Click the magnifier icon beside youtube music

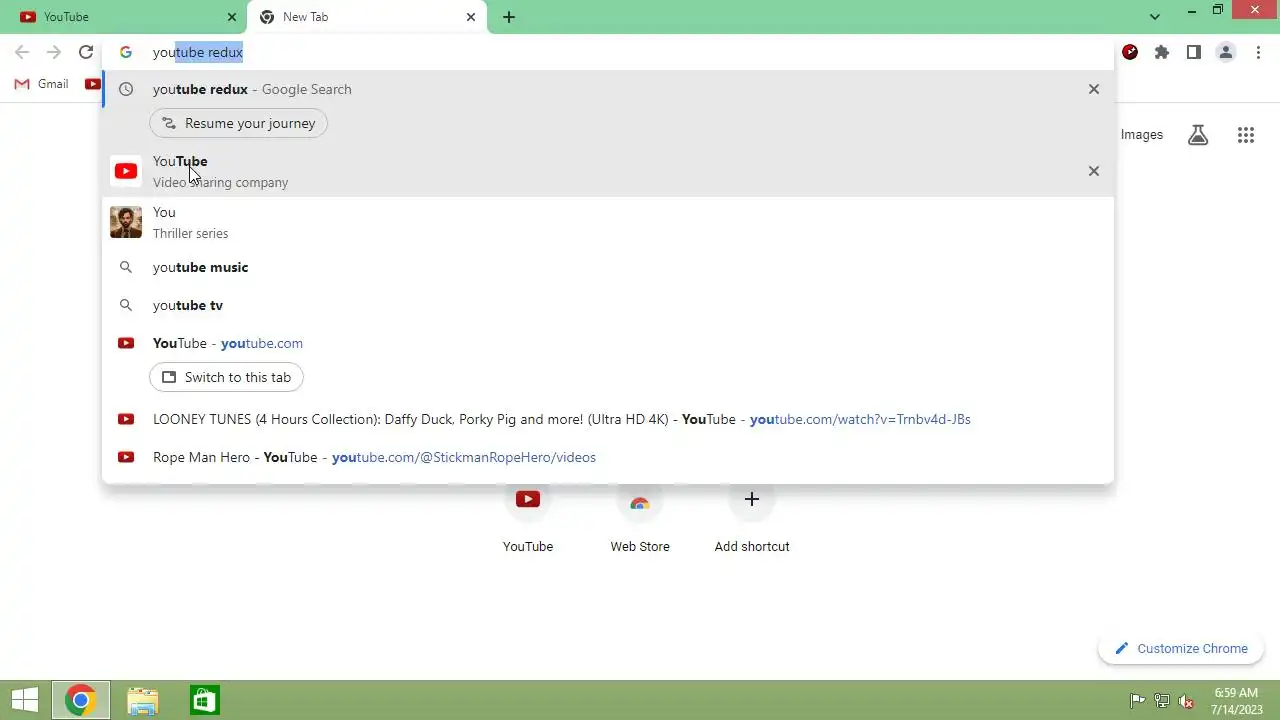point(126,267)
